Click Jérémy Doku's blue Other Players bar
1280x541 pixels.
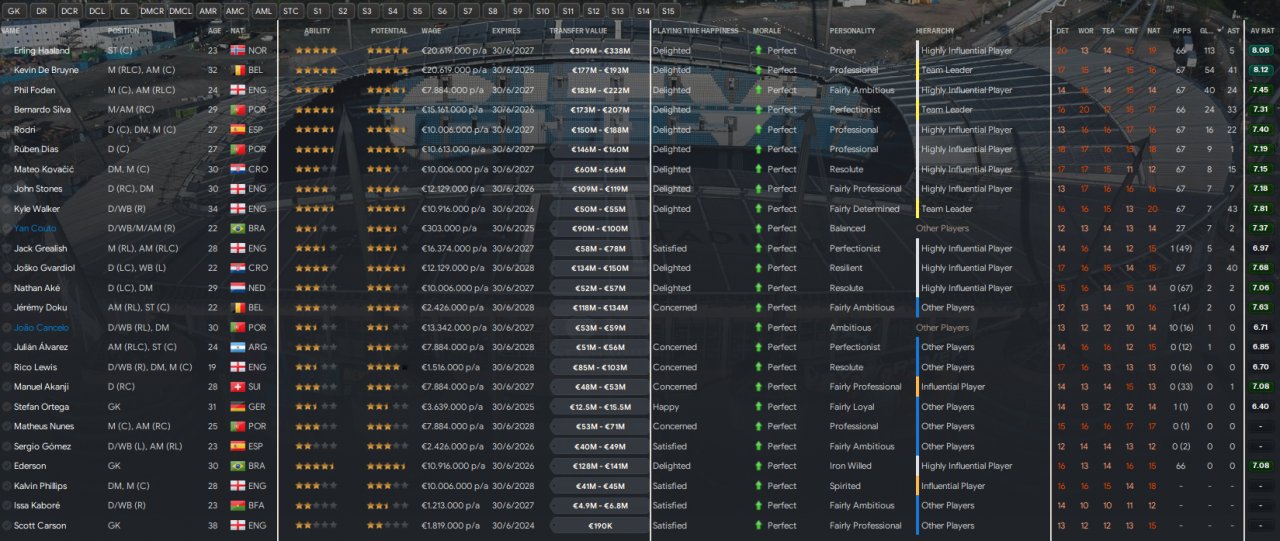[917, 308]
